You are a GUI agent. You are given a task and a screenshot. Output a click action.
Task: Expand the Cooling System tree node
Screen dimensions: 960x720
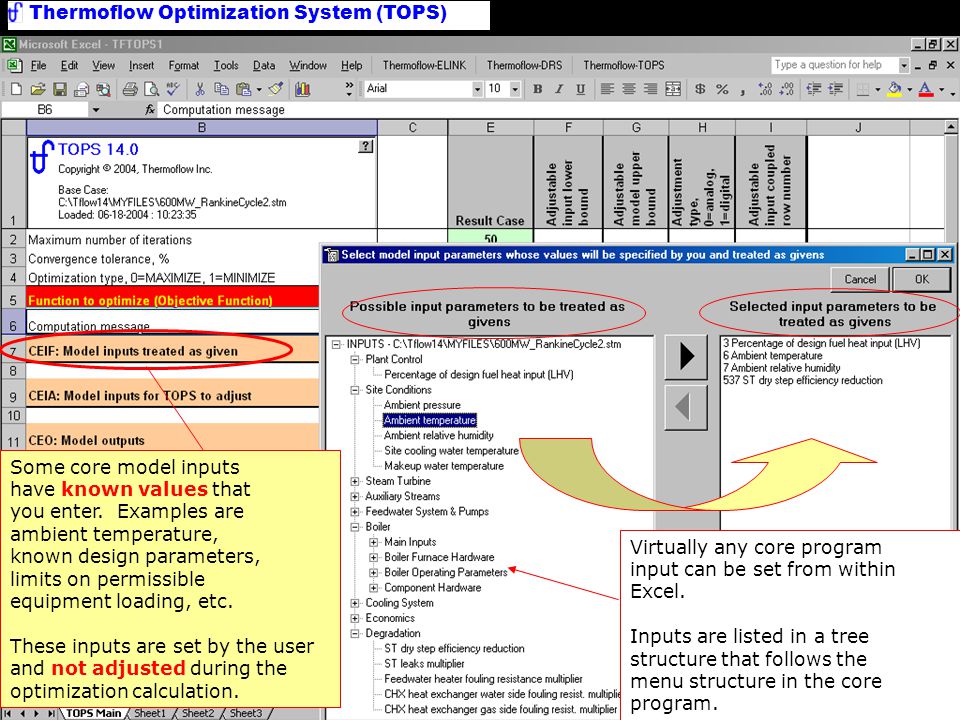(x=354, y=603)
